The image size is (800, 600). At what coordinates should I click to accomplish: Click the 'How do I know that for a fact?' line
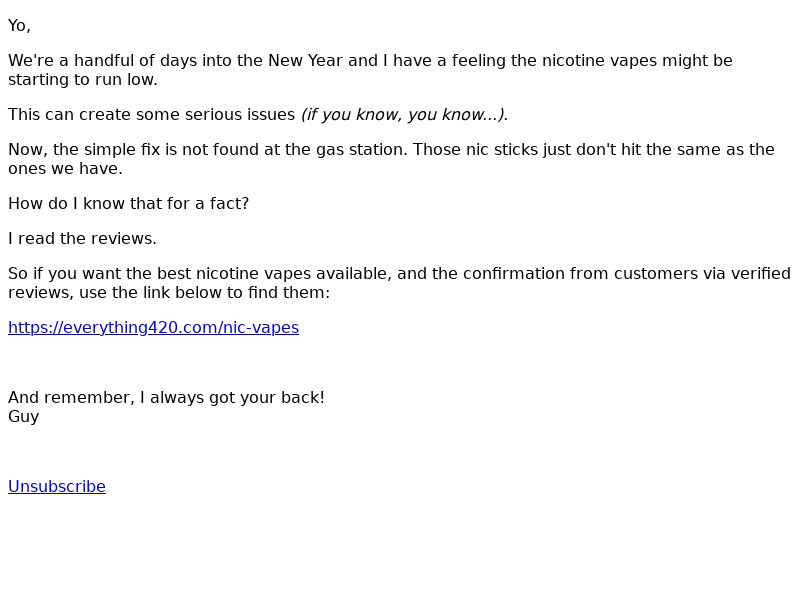pyautogui.click(x=129, y=204)
